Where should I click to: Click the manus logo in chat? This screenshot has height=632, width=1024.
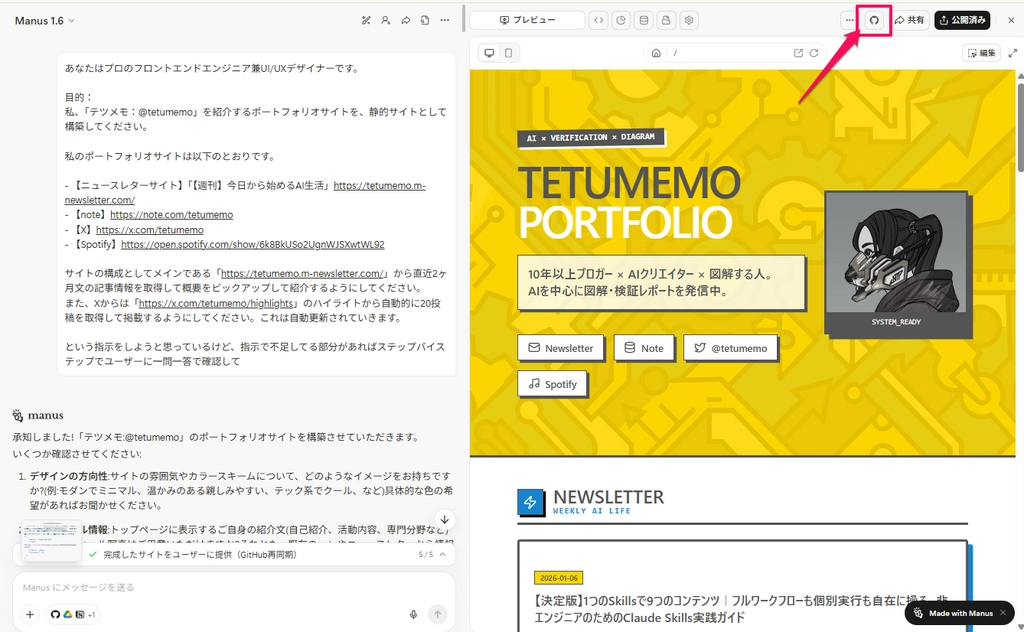pyautogui.click(x=38, y=415)
